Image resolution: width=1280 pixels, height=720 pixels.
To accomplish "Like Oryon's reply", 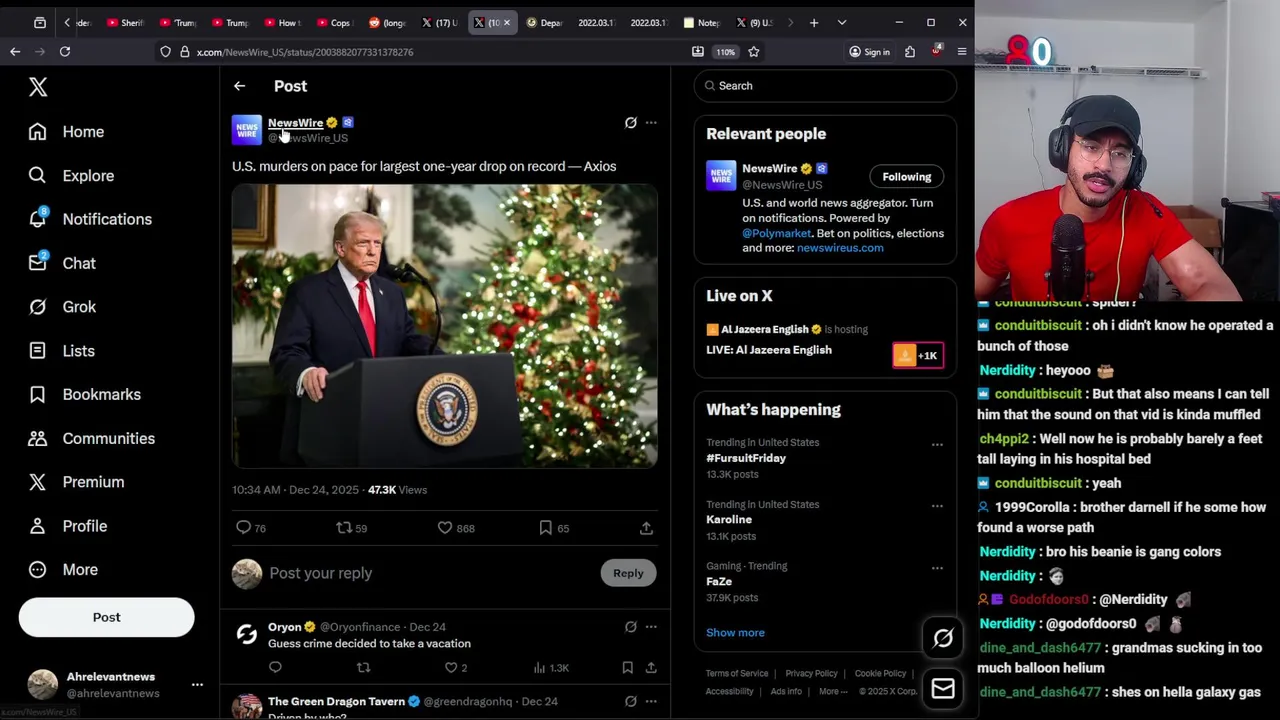I will tap(451, 667).
